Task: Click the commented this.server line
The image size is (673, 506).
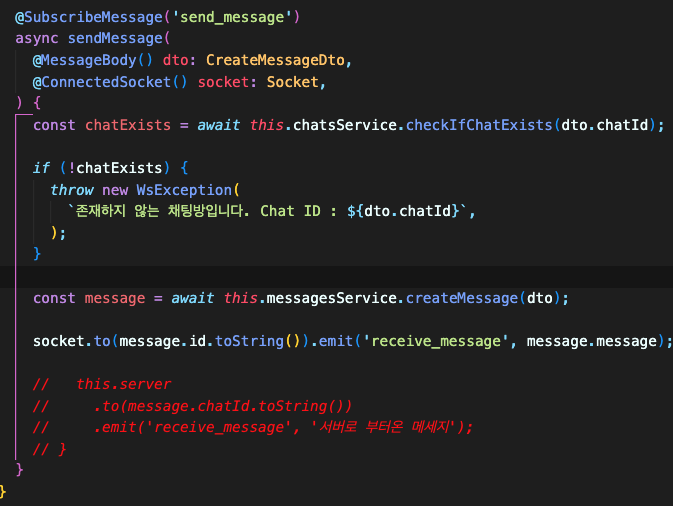Action: pyautogui.click(x=102, y=384)
